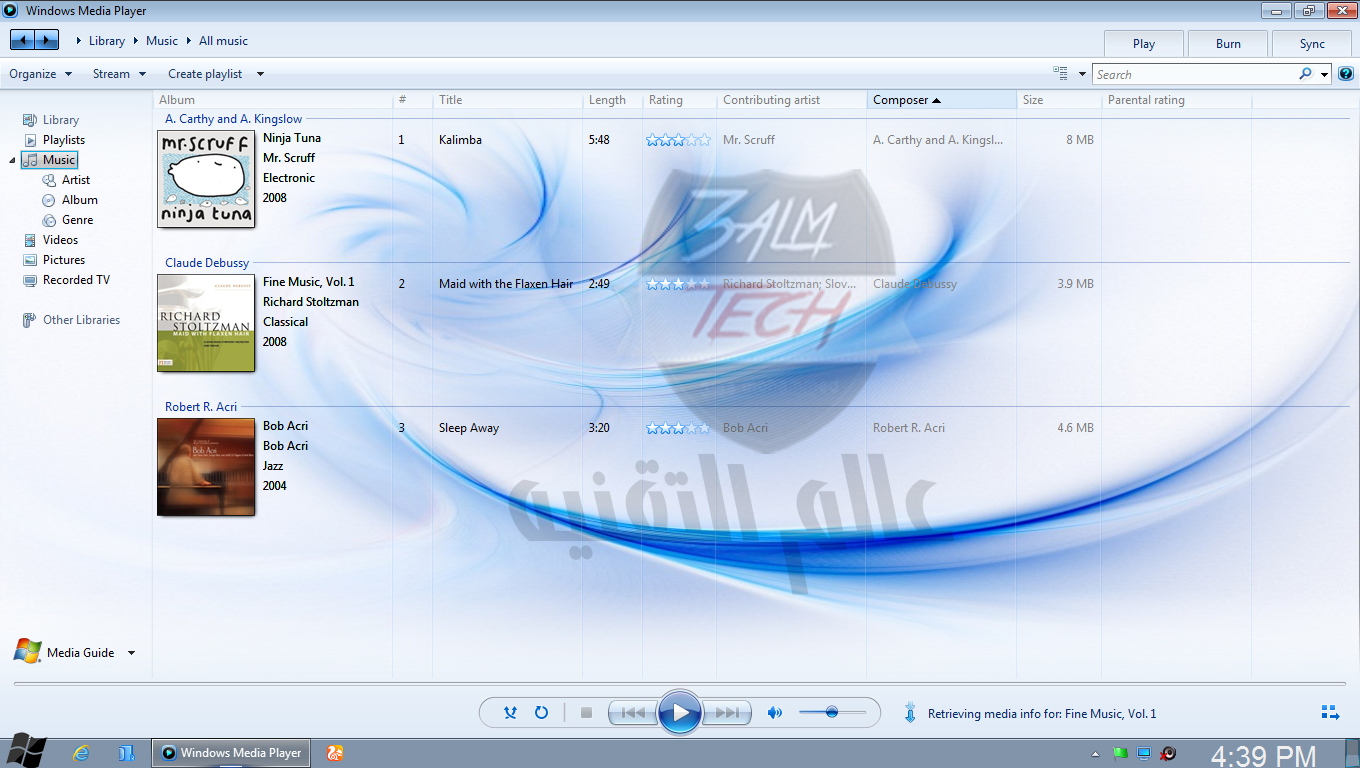Click Library in the breadcrumb
1360x768 pixels.
point(107,41)
